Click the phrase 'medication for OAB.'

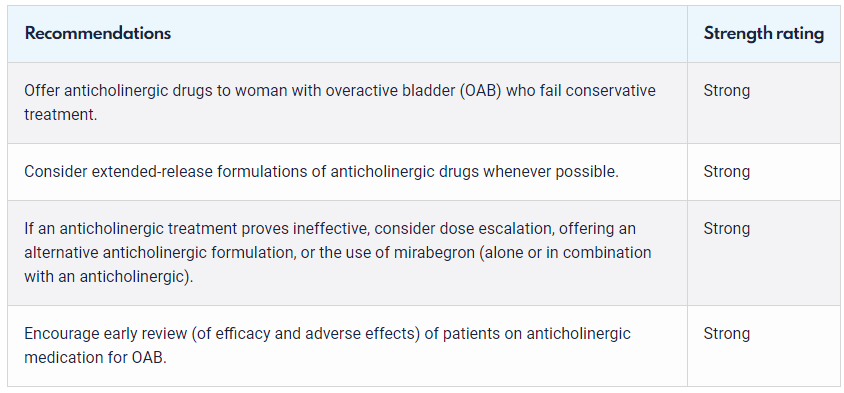point(95,357)
